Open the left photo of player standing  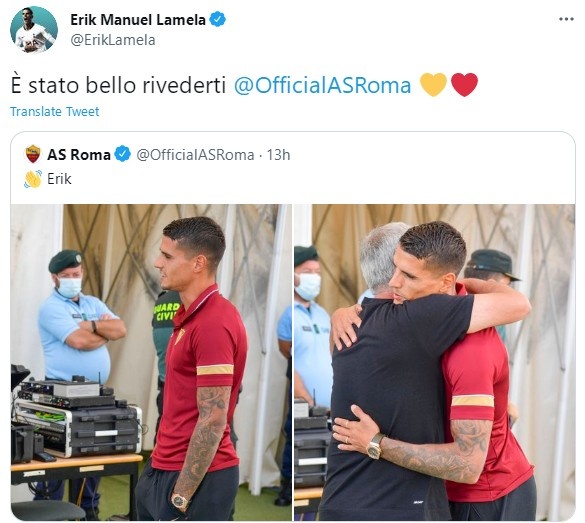pos(151,362)
